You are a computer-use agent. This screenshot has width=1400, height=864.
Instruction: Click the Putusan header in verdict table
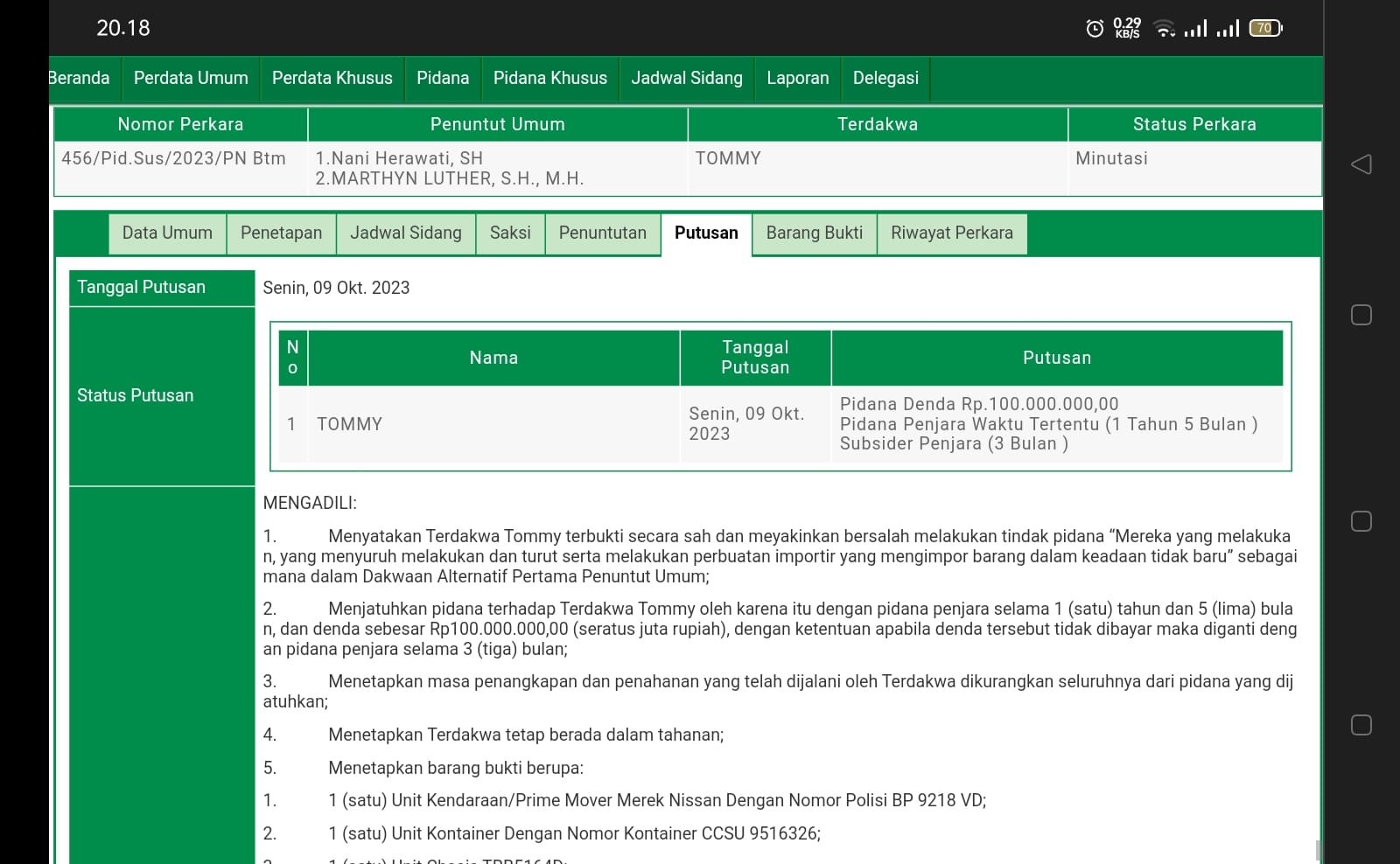point(1057,358)
